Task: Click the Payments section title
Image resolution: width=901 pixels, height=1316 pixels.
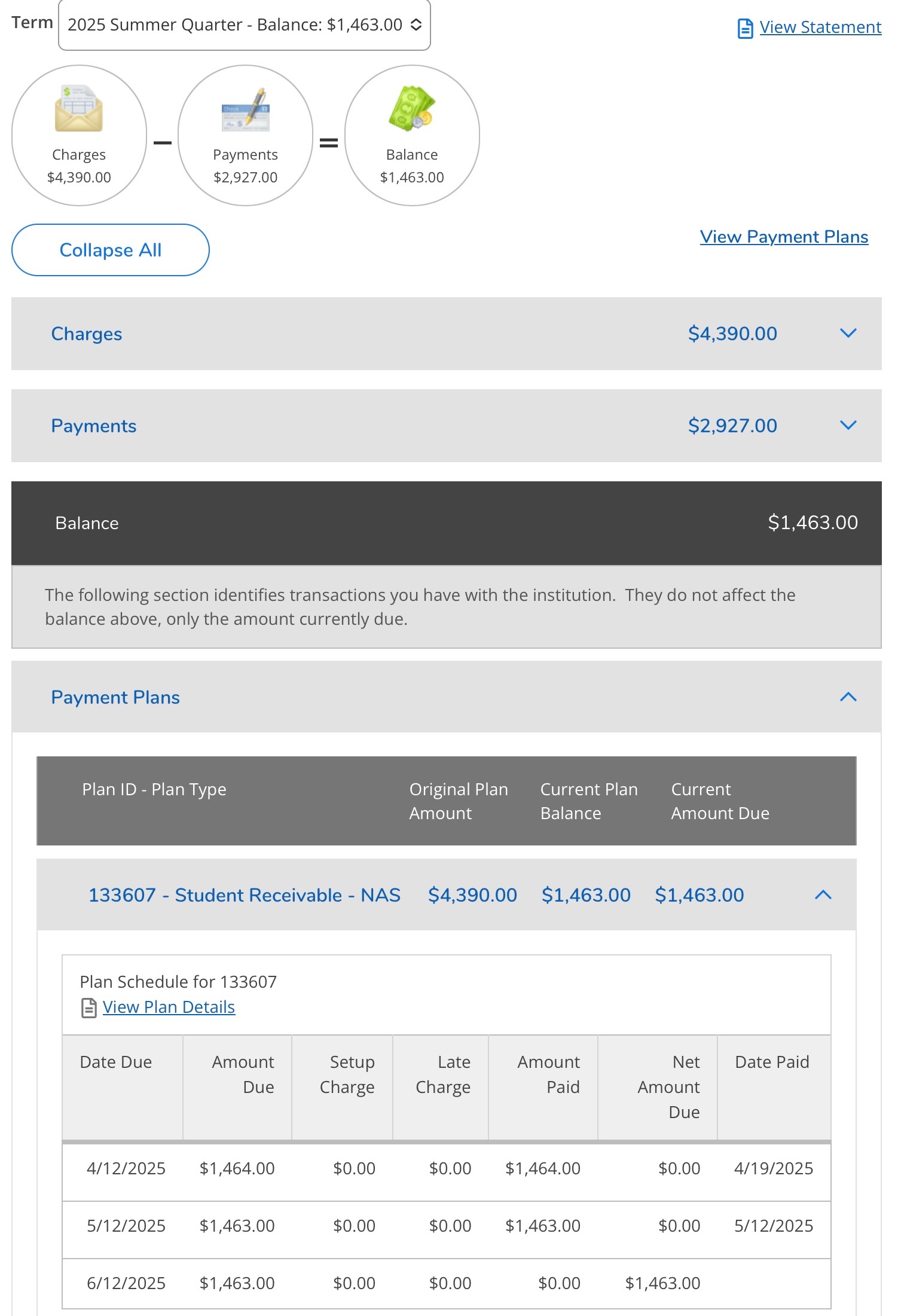Action: pyautogui.click(x=94, y=426)
